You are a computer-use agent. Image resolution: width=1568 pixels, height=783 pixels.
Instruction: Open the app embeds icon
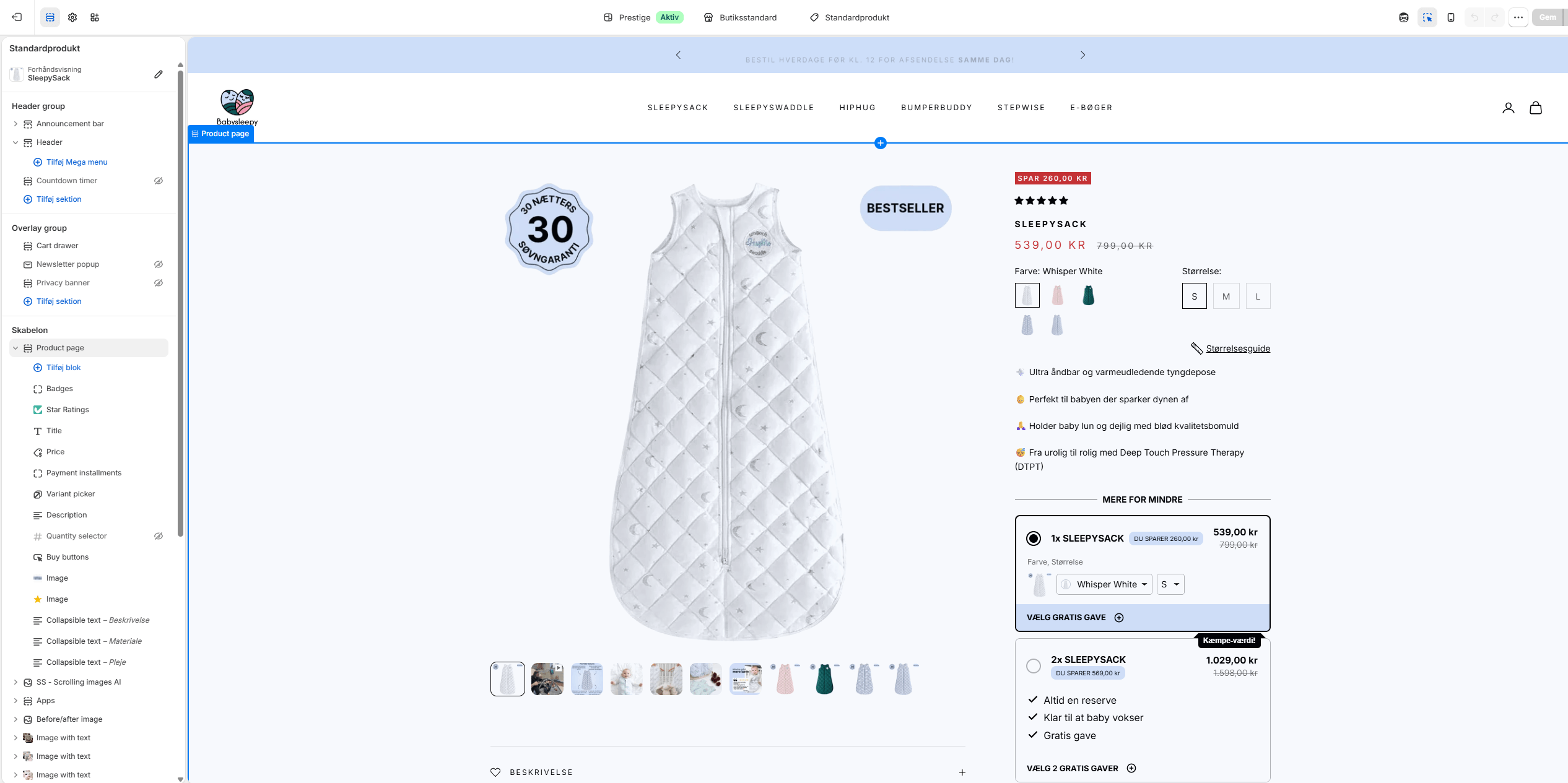[x=95, y=17]
